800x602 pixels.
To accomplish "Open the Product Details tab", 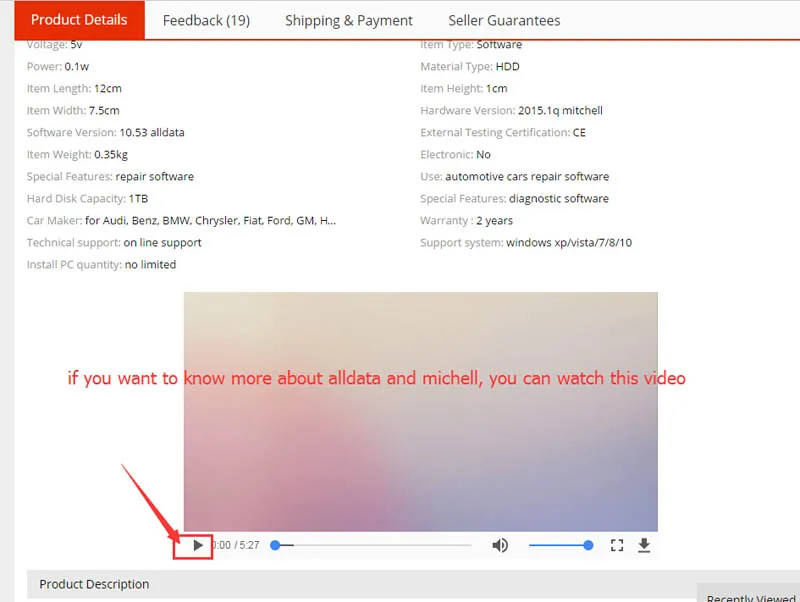I will point(79,20).
